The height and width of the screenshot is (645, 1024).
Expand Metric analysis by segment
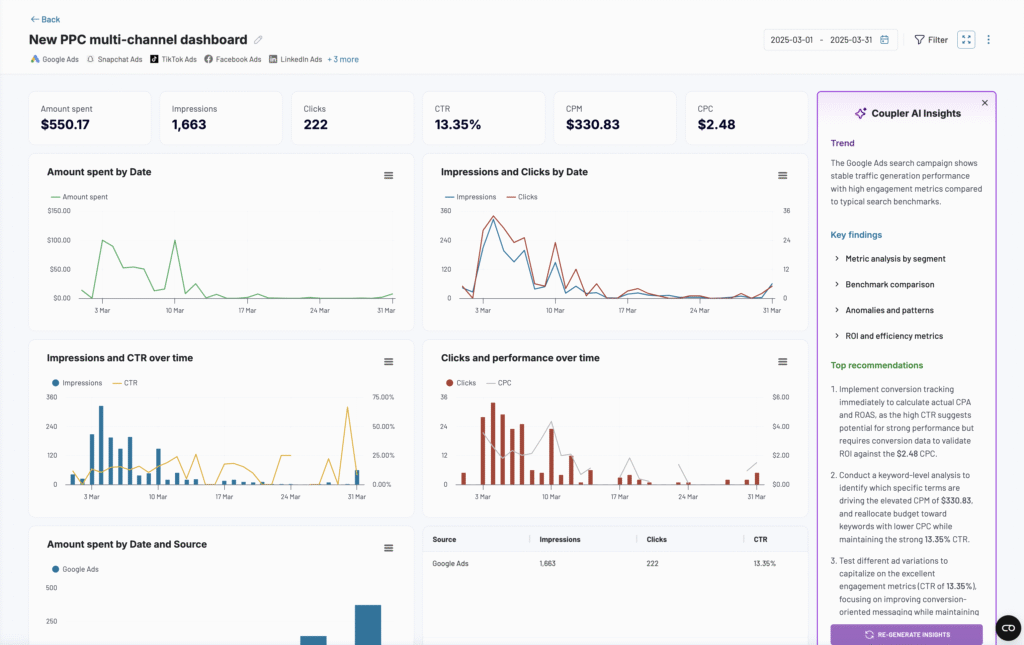(x=889, y=259)
